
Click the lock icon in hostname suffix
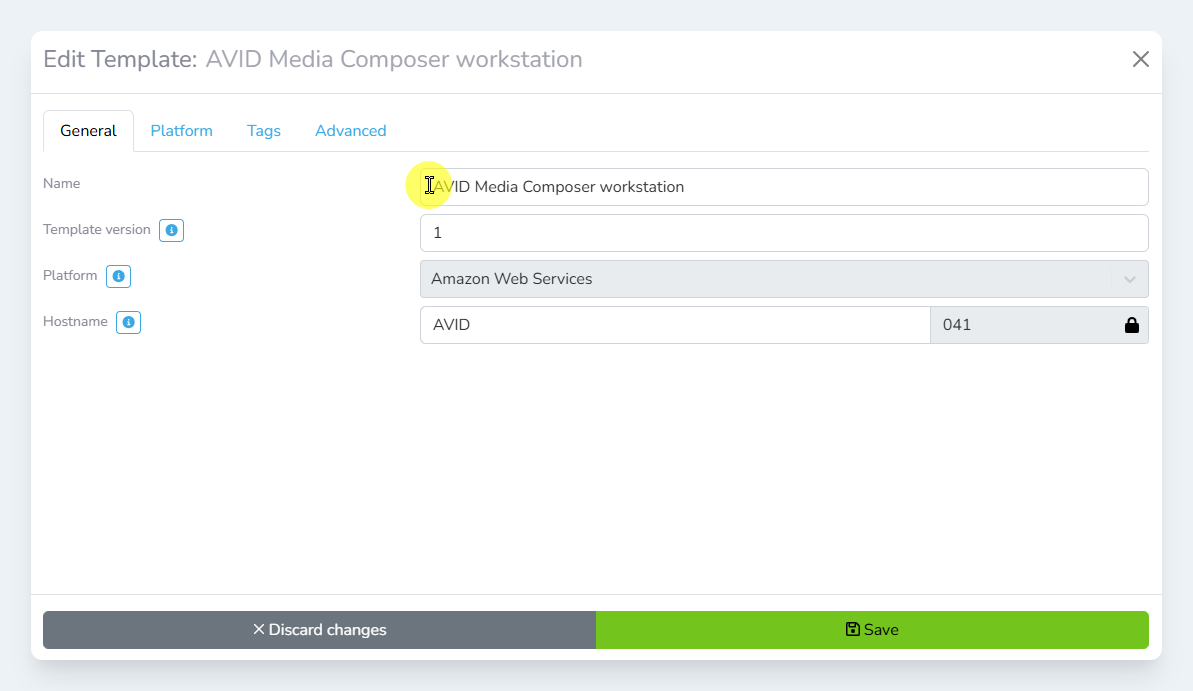click(x=1131, y=325)
